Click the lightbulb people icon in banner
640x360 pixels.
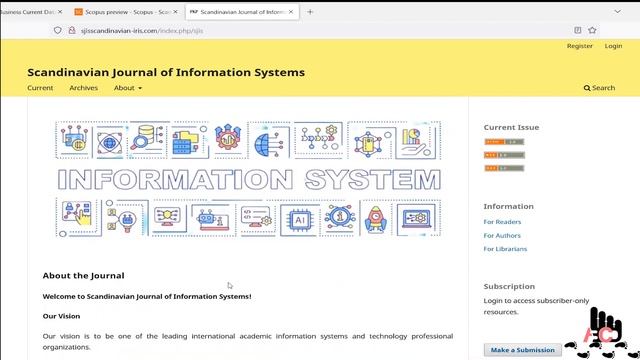click(122, 220)
